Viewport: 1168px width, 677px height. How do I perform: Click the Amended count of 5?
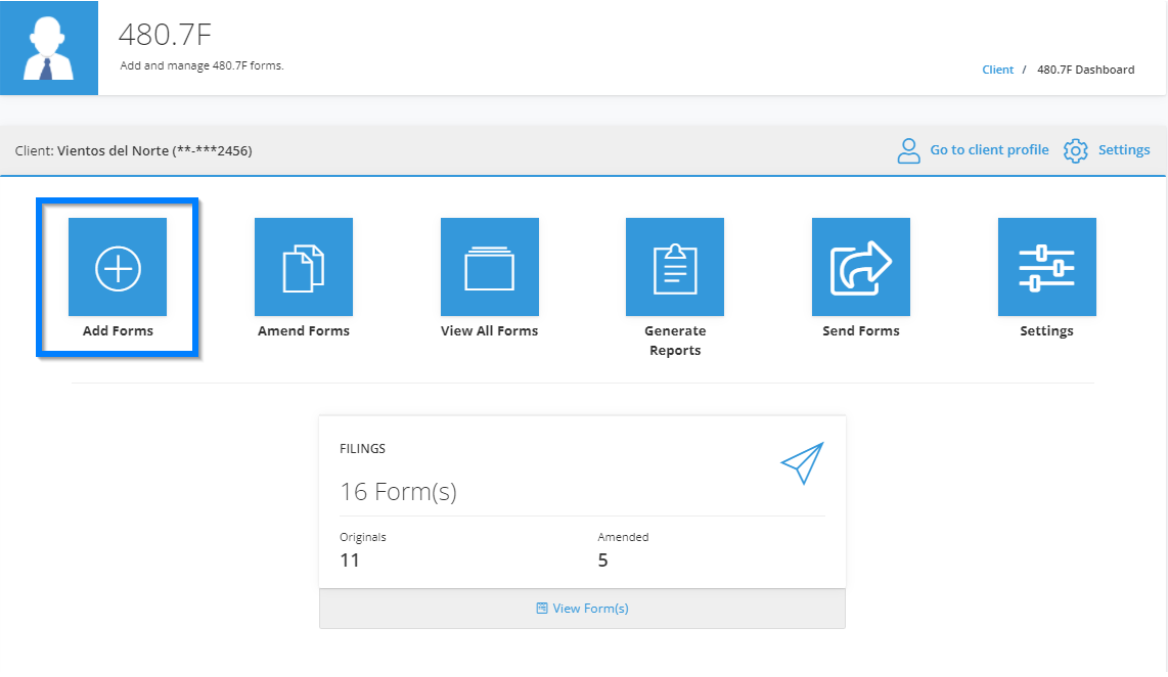click(603, 560)
